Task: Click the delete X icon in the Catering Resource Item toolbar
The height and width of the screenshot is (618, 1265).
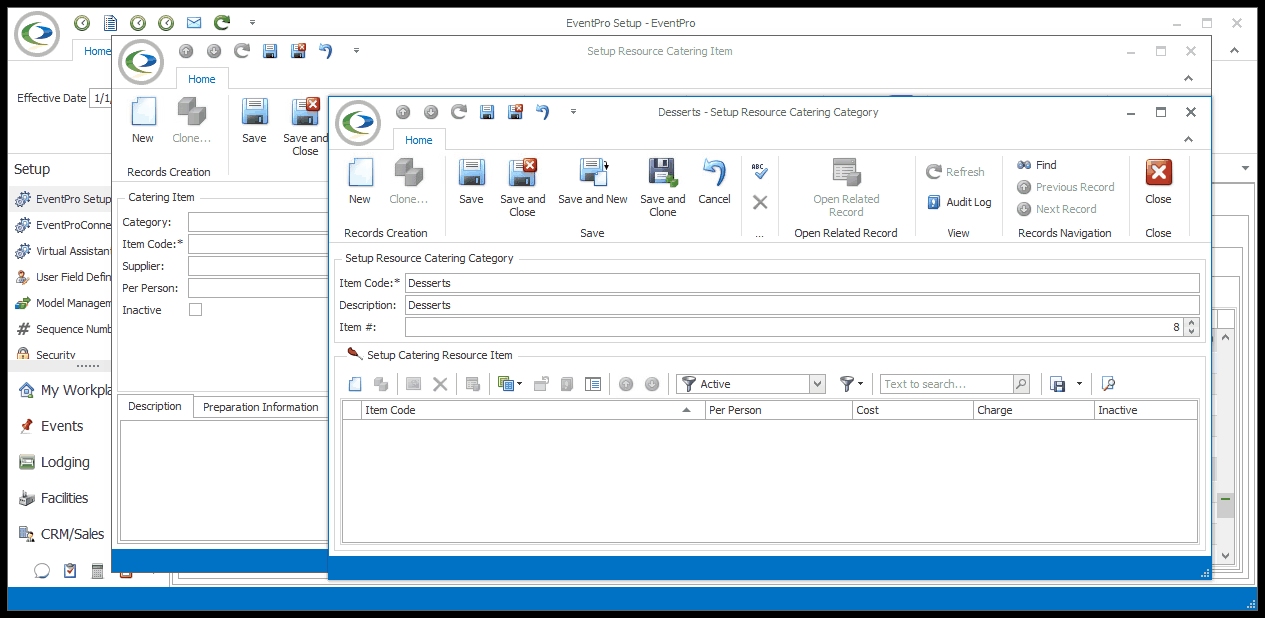Action: 440,384
